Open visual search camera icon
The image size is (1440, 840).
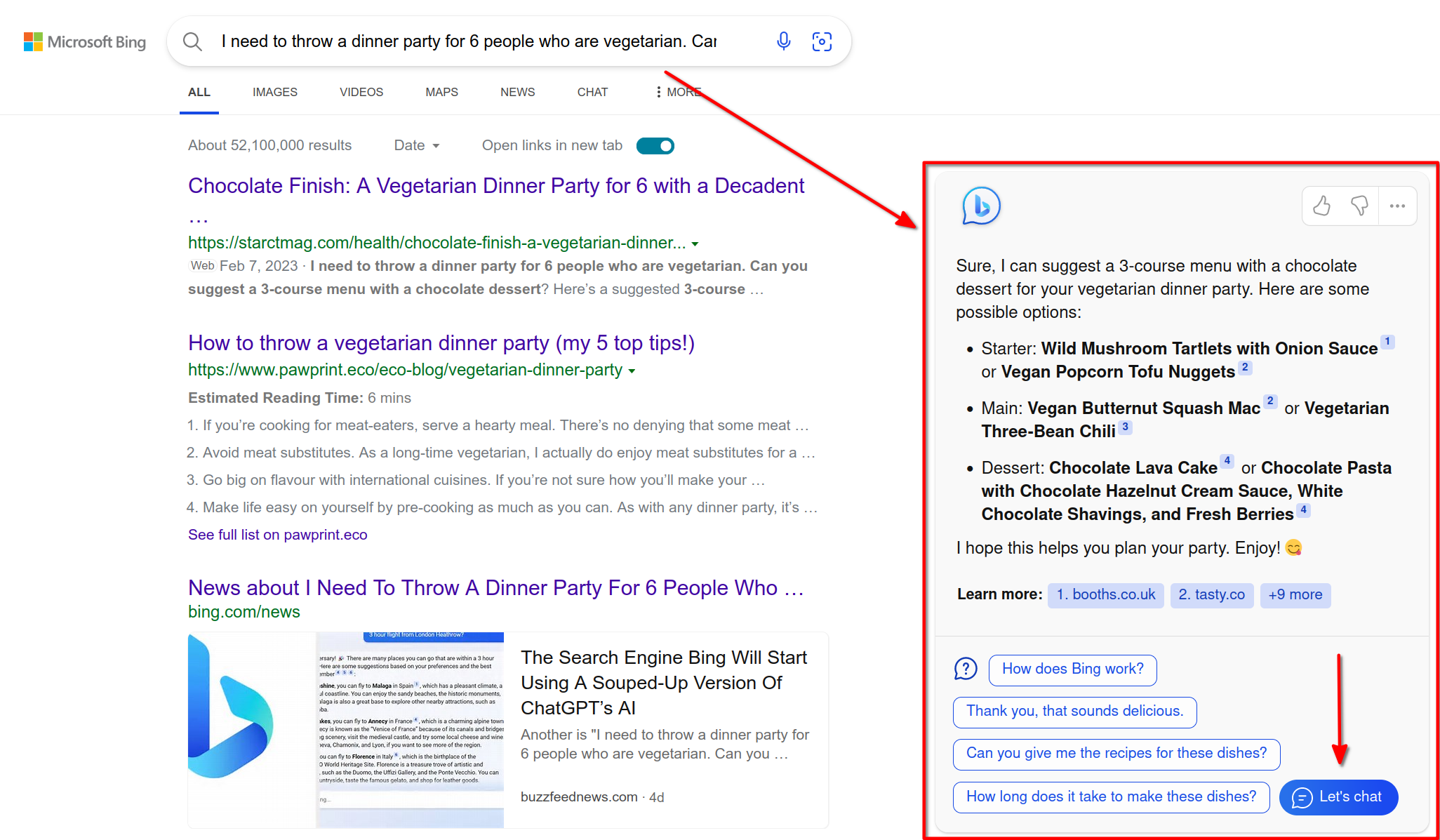pos(822,41)
